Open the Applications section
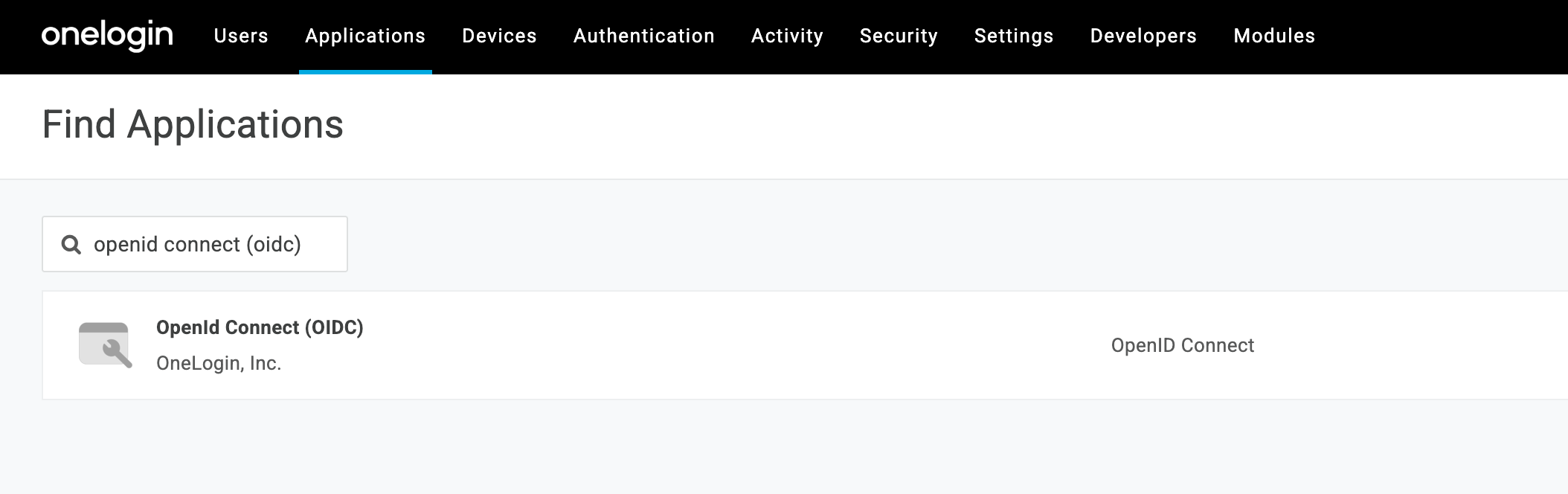1568x494 pixels. pyautogui.click(x=365, y=35)
